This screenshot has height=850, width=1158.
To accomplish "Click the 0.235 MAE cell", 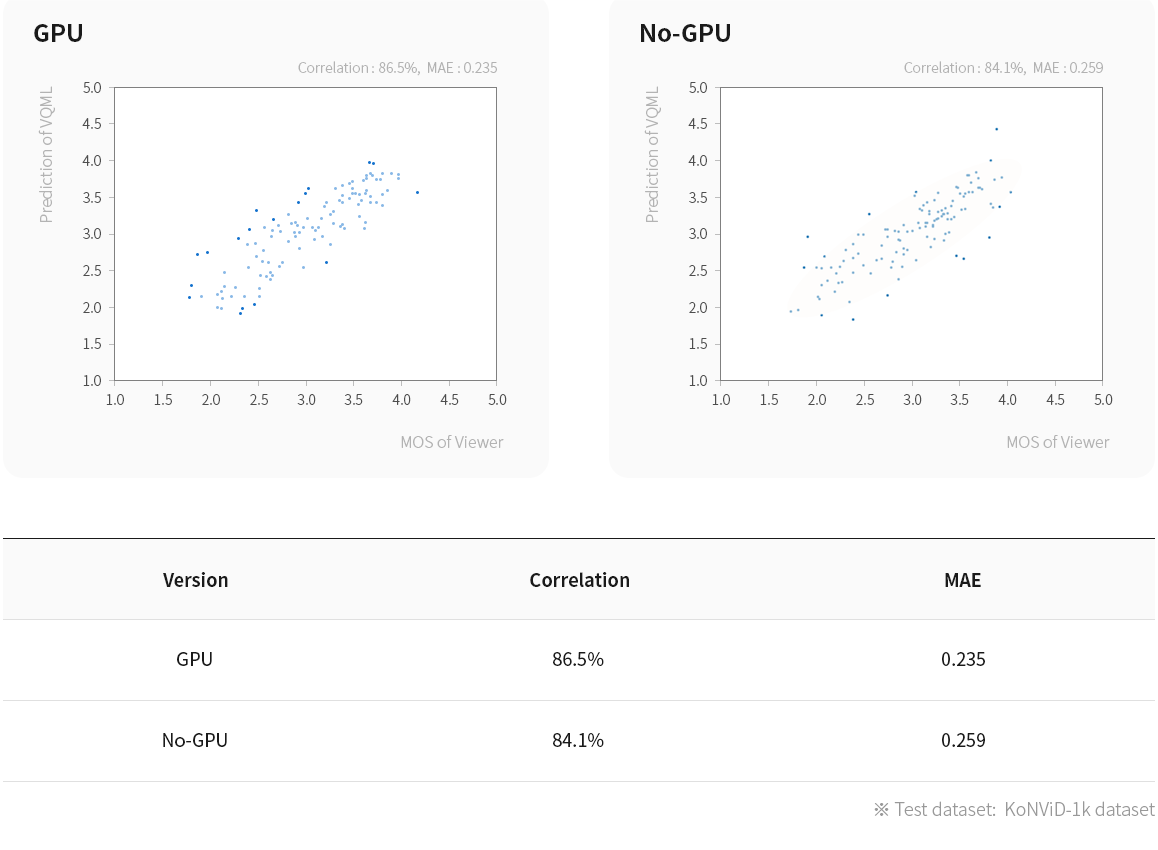I will tap(963, 659).
